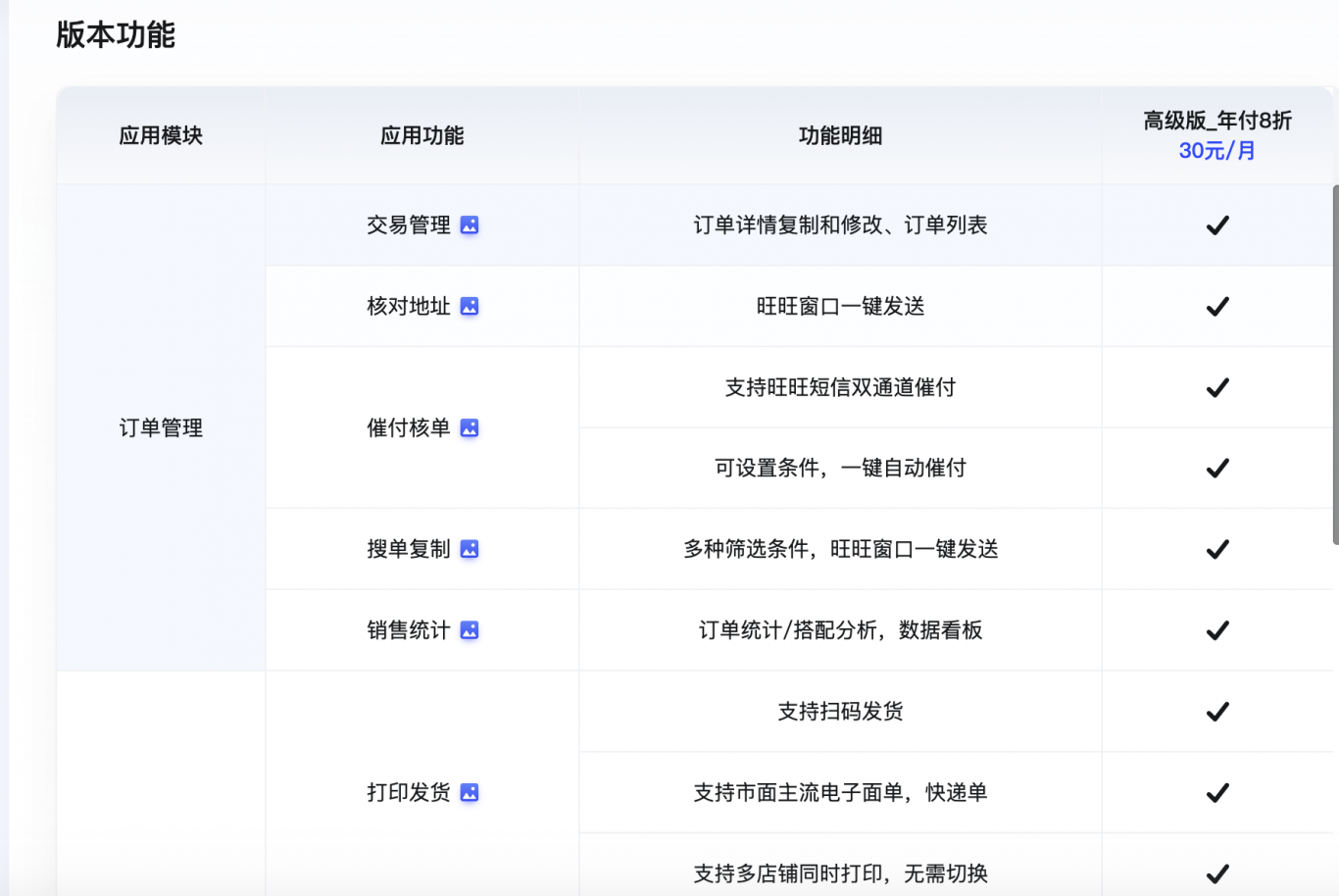The width and height of the screenshot is (1339, 896).
Task: Click the 核对地址 feature label
Action: point(409,307)
